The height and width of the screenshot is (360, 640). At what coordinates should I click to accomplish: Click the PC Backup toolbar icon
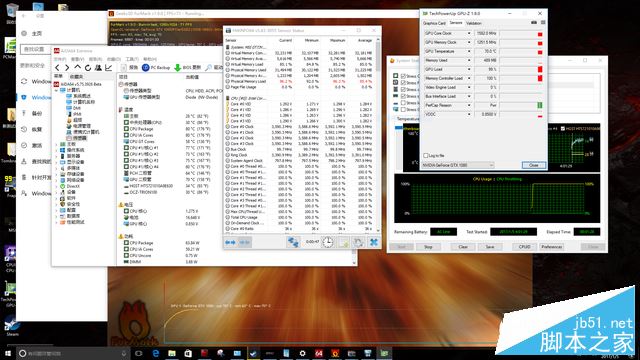coord(145,68)
